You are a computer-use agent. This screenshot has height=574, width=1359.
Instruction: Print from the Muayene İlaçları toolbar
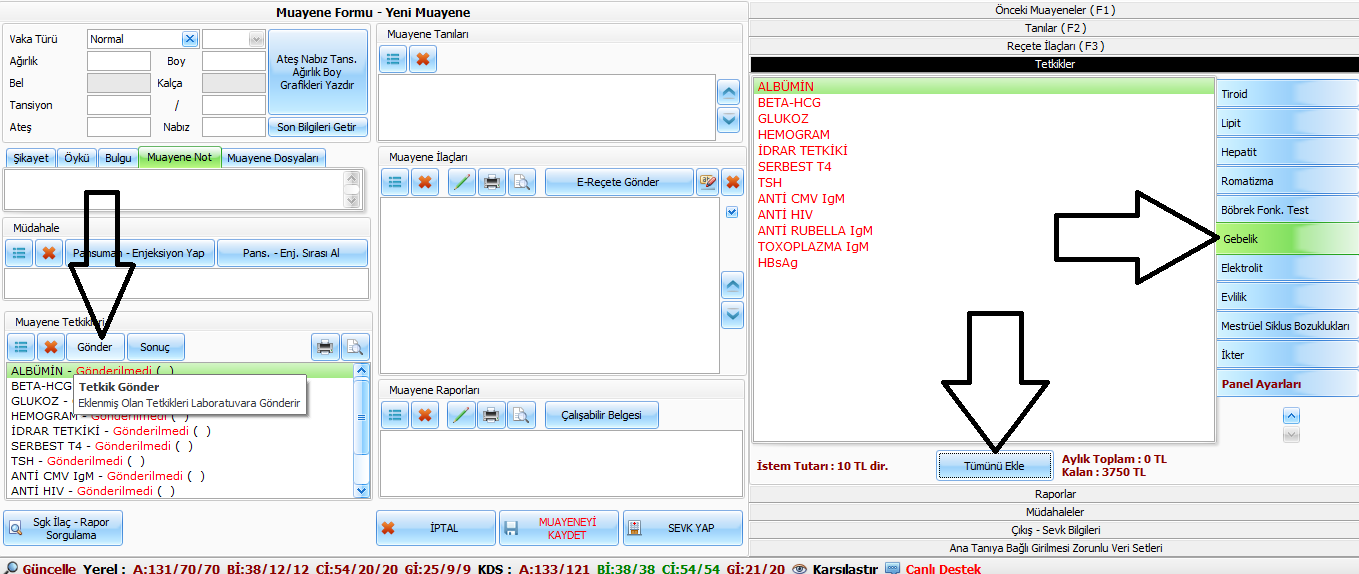point(491,182)
